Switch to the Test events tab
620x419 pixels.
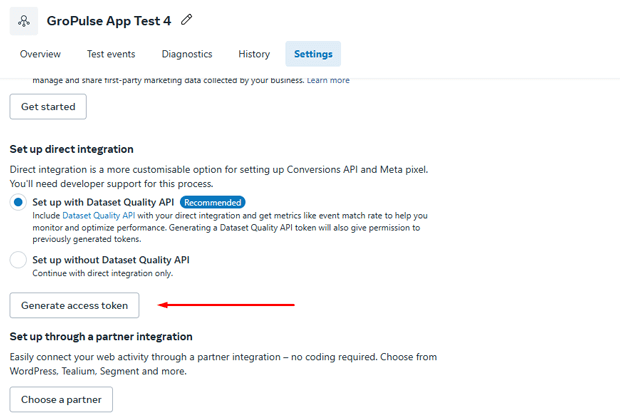(x=111, y=54)
